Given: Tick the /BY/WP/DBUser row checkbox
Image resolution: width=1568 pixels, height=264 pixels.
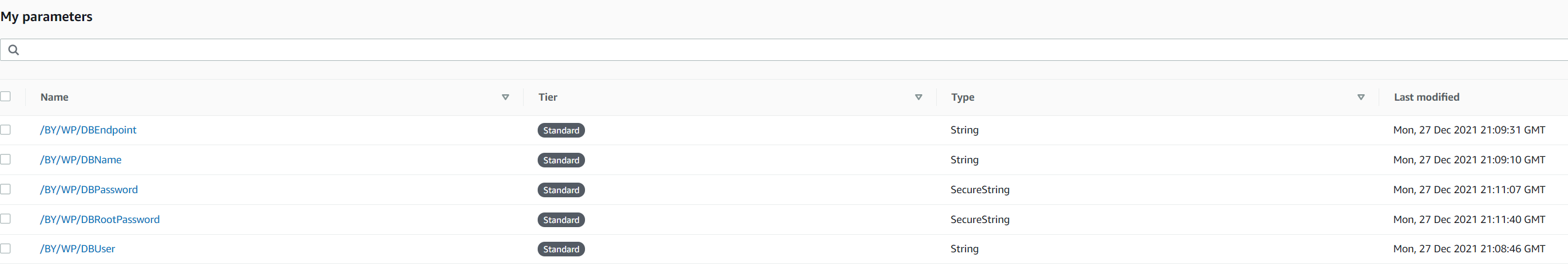Looking at the screenshot, I should coord(5,249).
